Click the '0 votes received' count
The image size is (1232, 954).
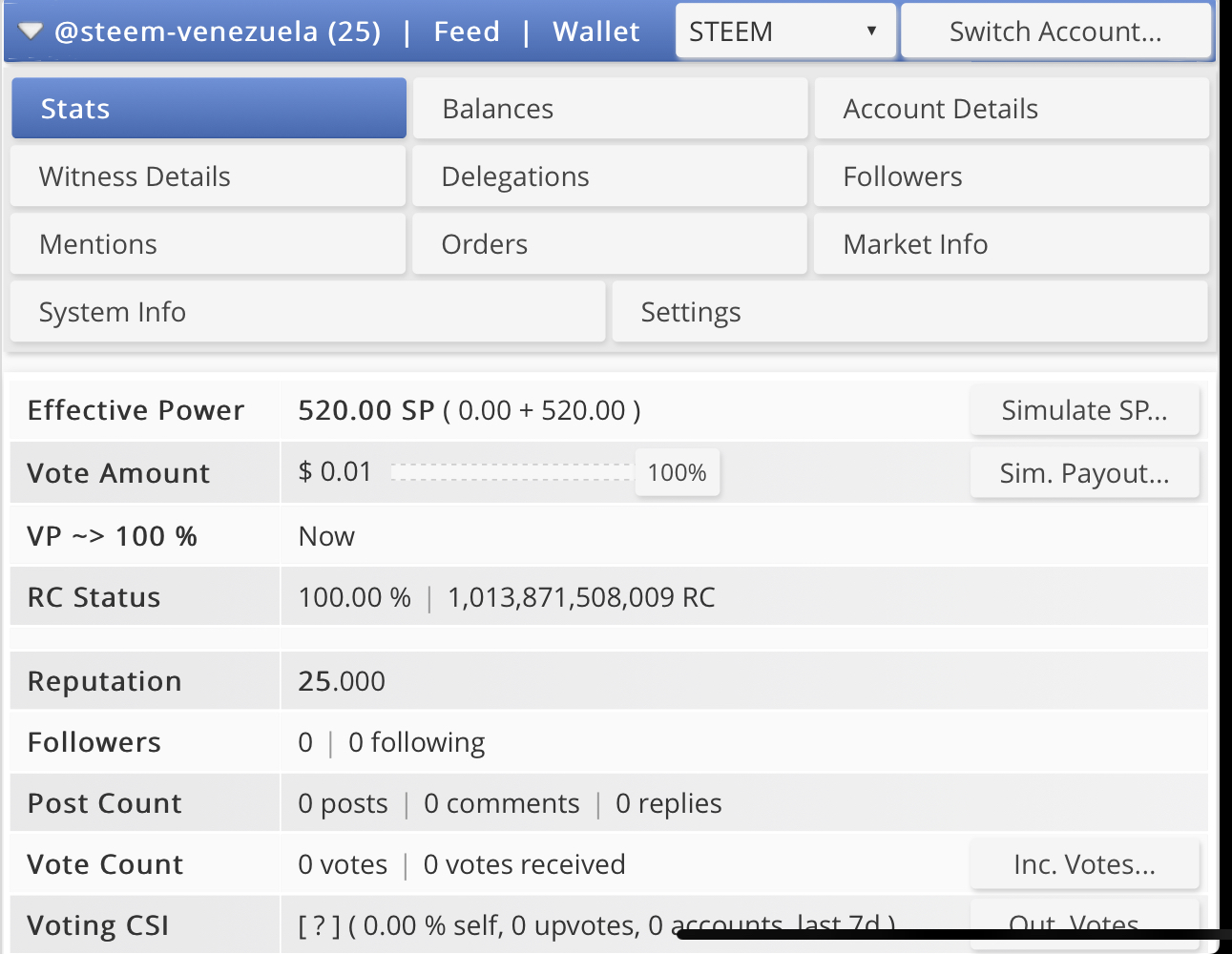pyautogui.click(x=525, y=864)
